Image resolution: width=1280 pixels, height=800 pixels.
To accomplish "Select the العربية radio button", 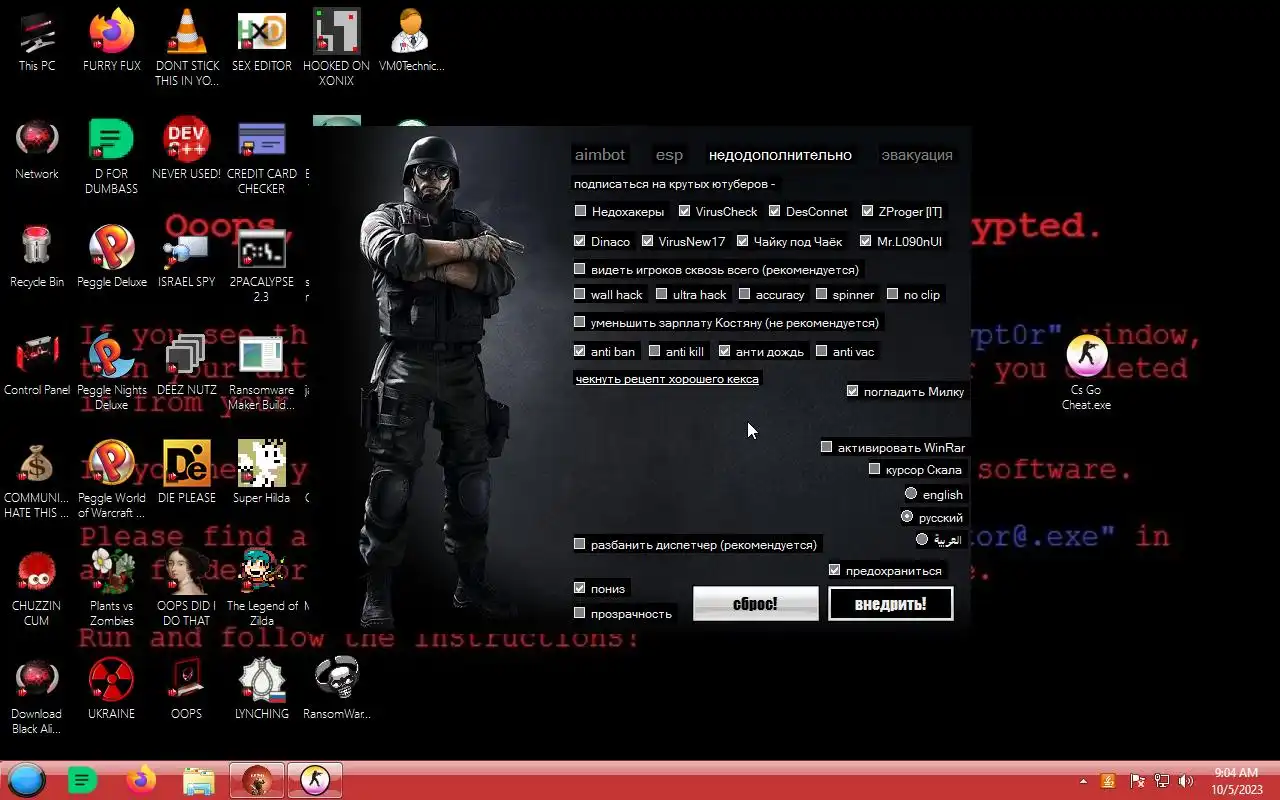I will click(922, 539).
